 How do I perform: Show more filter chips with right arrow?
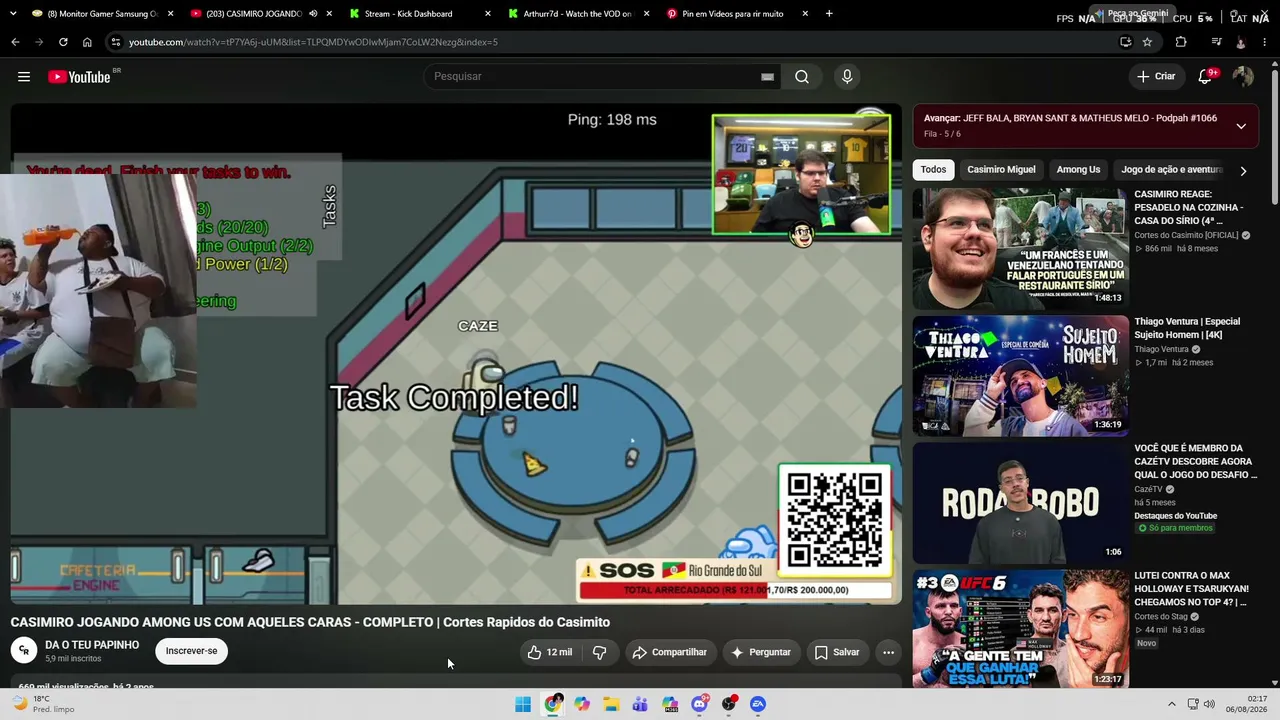coord(1243,171)
